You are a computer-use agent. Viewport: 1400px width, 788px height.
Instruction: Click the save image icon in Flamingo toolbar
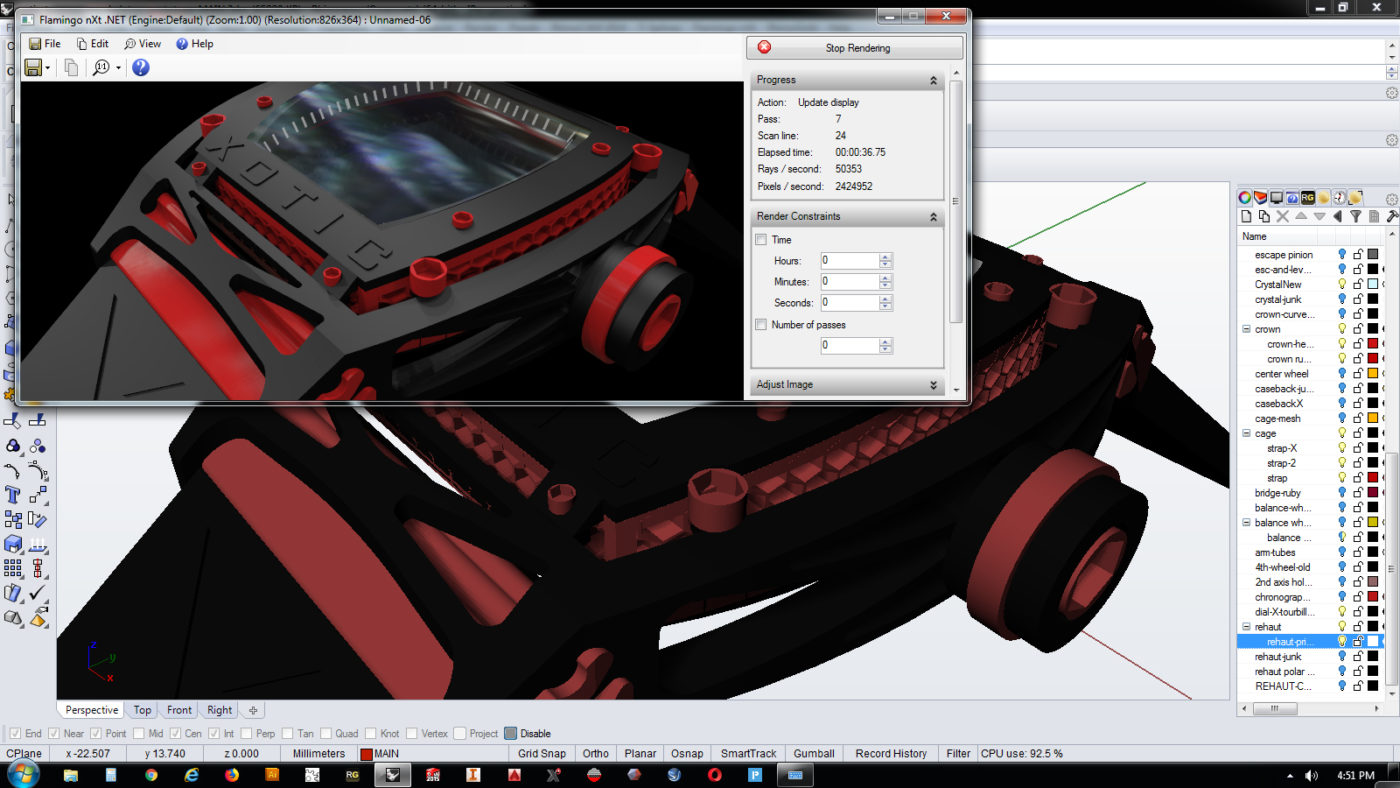point(33,68)
